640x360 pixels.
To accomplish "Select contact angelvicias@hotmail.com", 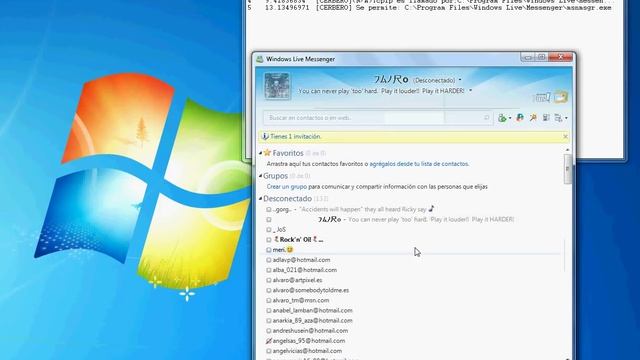I will coord(307,351).
